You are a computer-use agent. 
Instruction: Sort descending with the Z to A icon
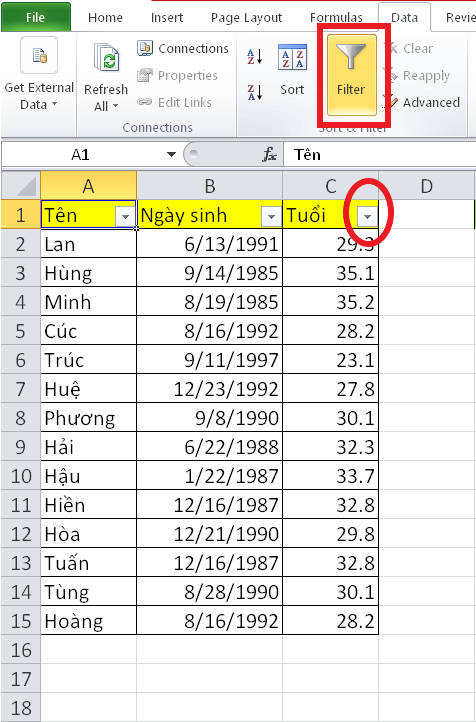click(x=255, y=92)
